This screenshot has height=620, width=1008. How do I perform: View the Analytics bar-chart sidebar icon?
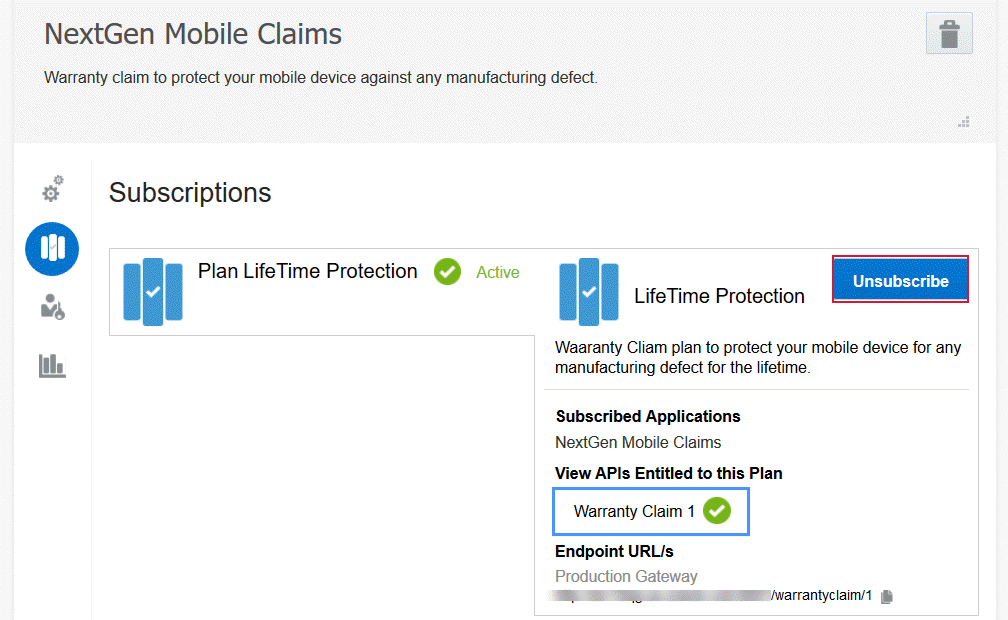click(x=51, y=367)
